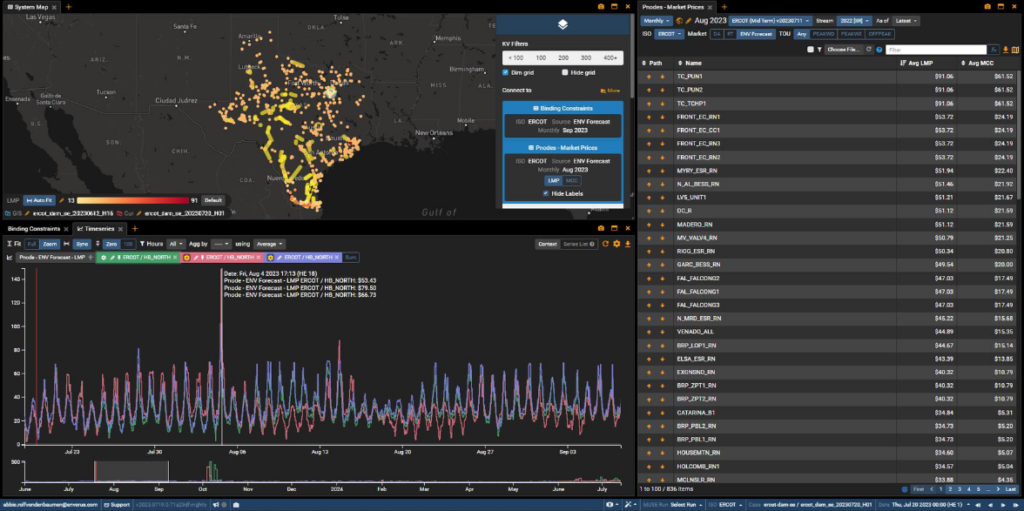The width and height of the screenshot is (1024, 511).
Task: Uncheck the Dim grid checkbox
Action: click(506, 72)
